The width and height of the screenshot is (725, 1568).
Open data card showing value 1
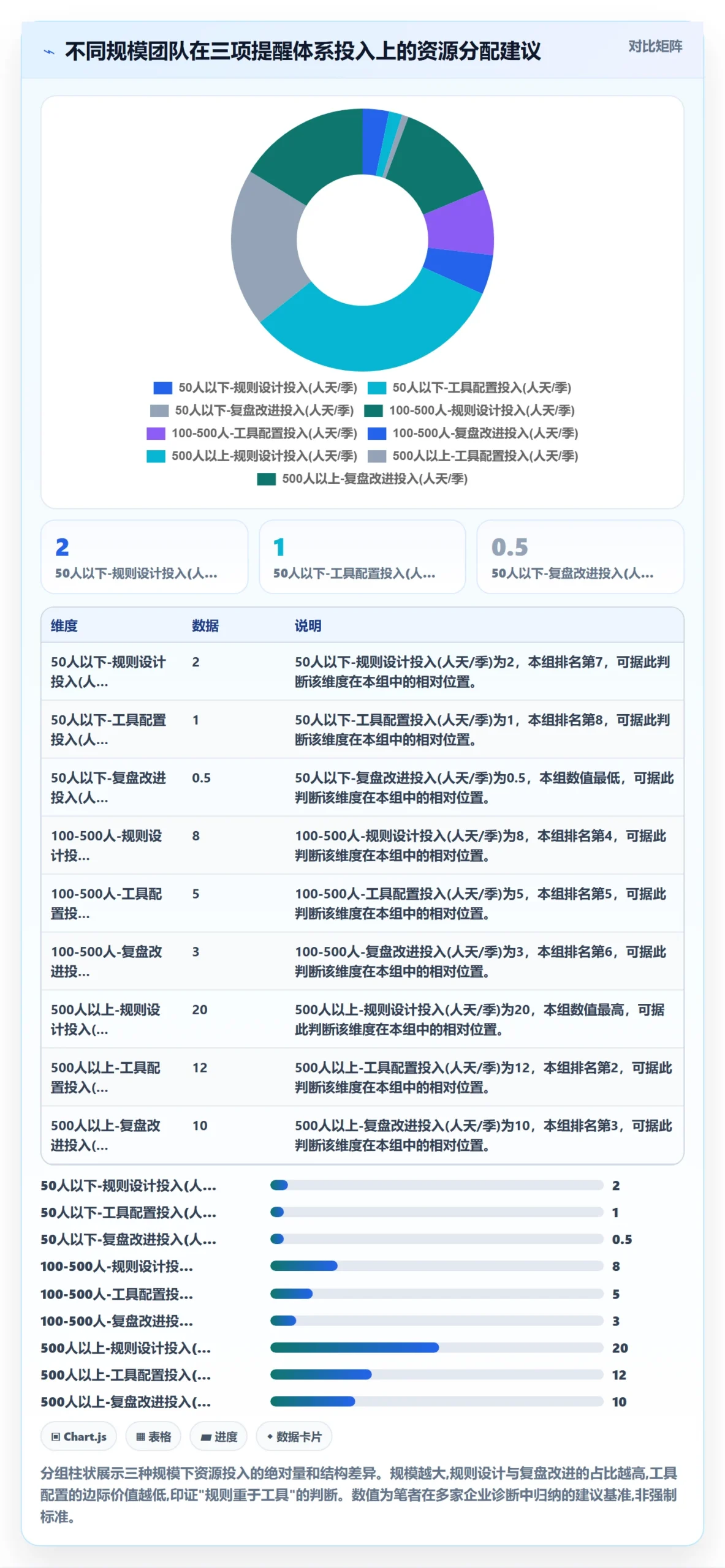click(362, 557)
